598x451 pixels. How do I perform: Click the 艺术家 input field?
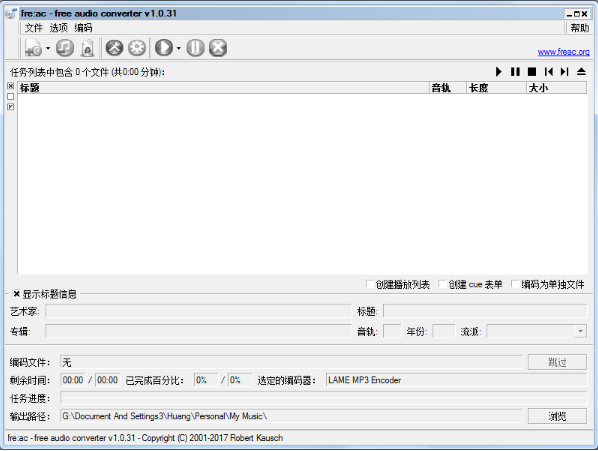(x=198, y=311)
